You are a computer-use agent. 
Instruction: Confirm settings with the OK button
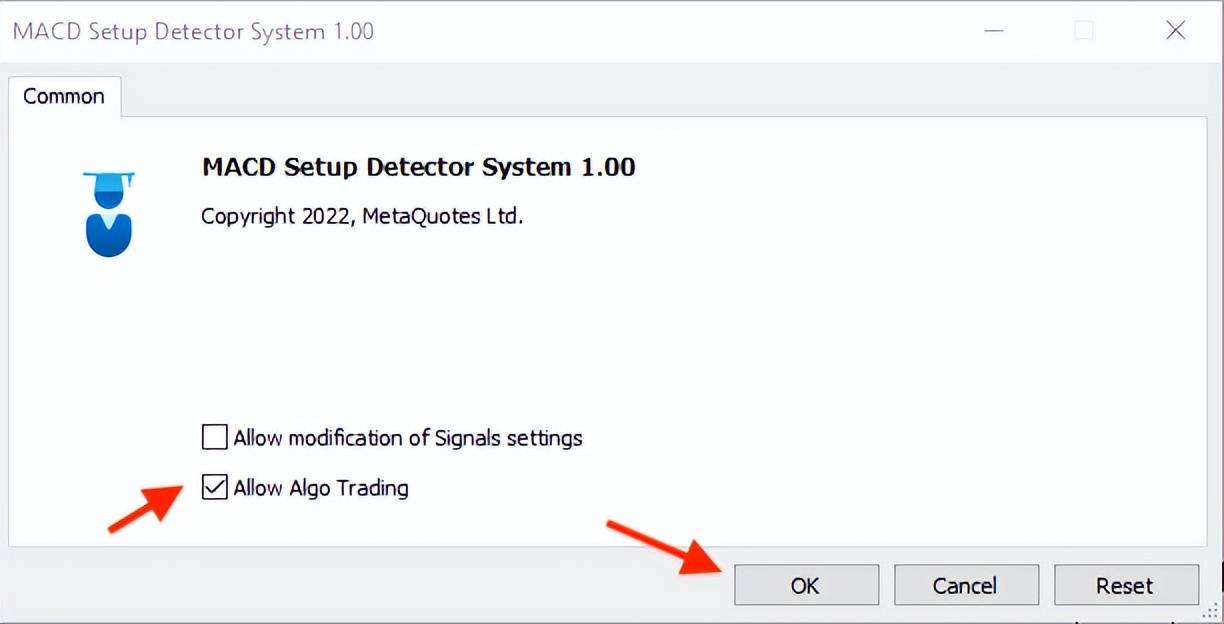[806, 585]
